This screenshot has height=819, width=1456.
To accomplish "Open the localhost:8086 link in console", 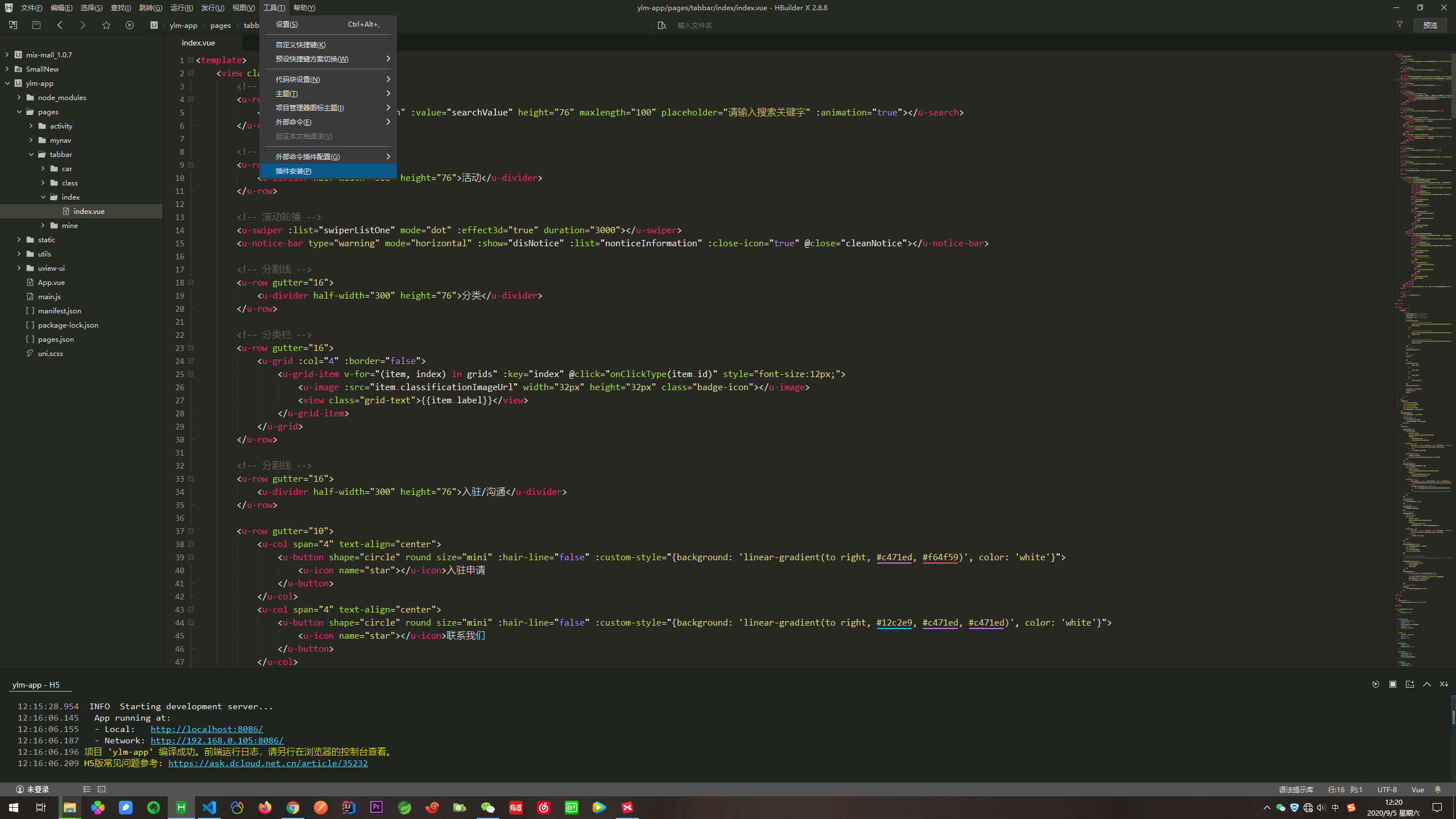I will 206,729.
